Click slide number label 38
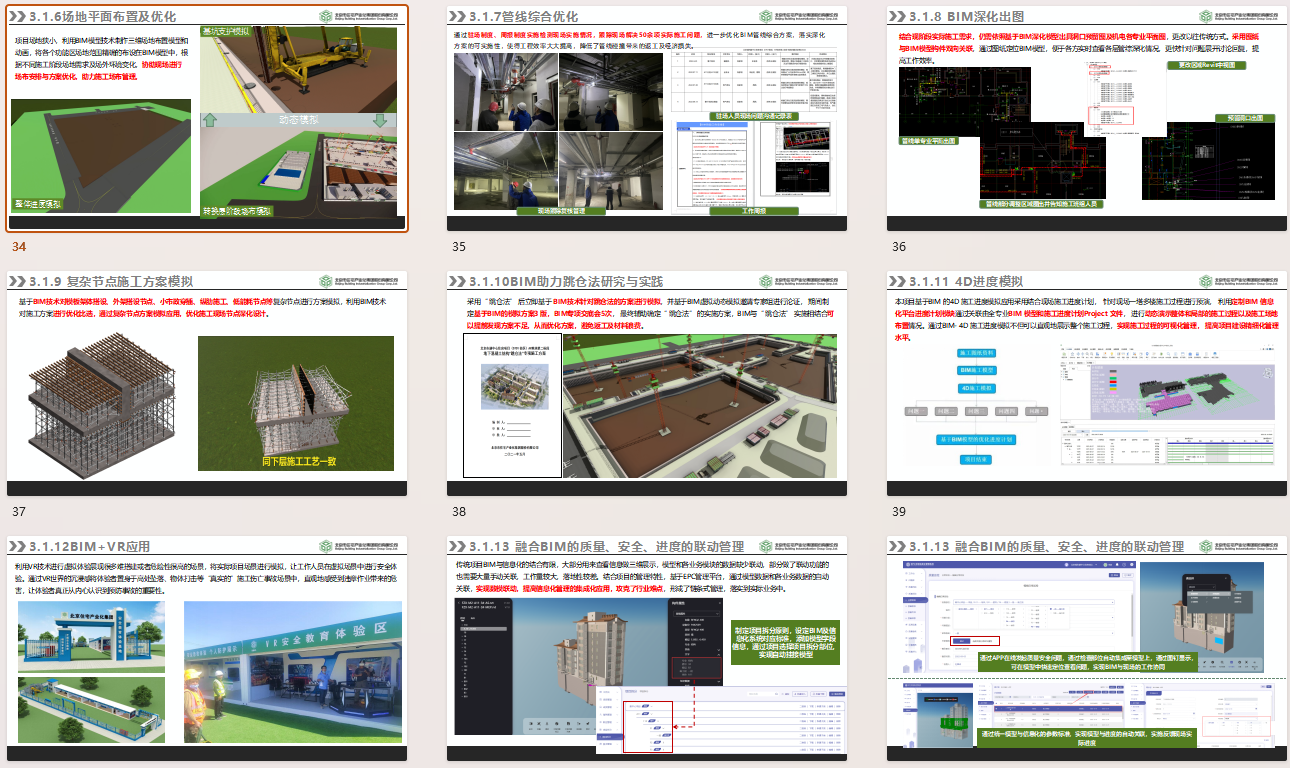Screen dimensions: 1290x768 pos(459,511)
